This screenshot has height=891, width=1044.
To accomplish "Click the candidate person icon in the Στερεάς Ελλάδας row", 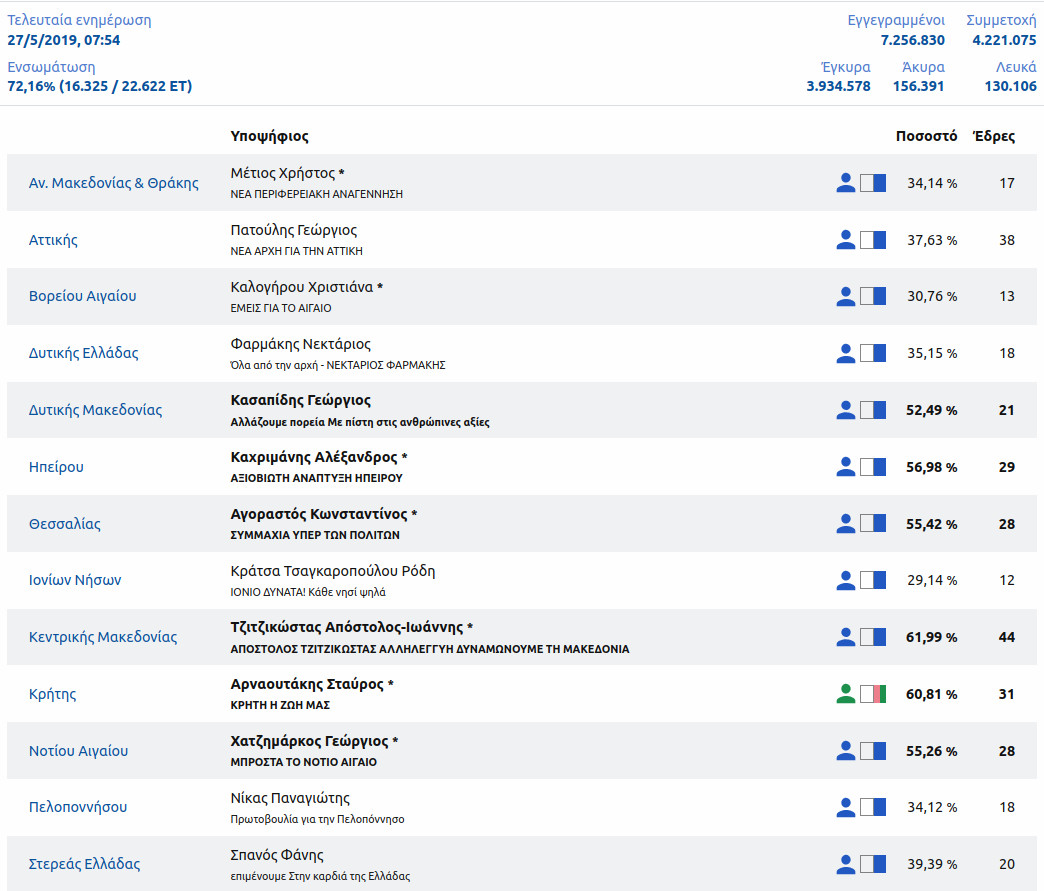I will point(846,864).
